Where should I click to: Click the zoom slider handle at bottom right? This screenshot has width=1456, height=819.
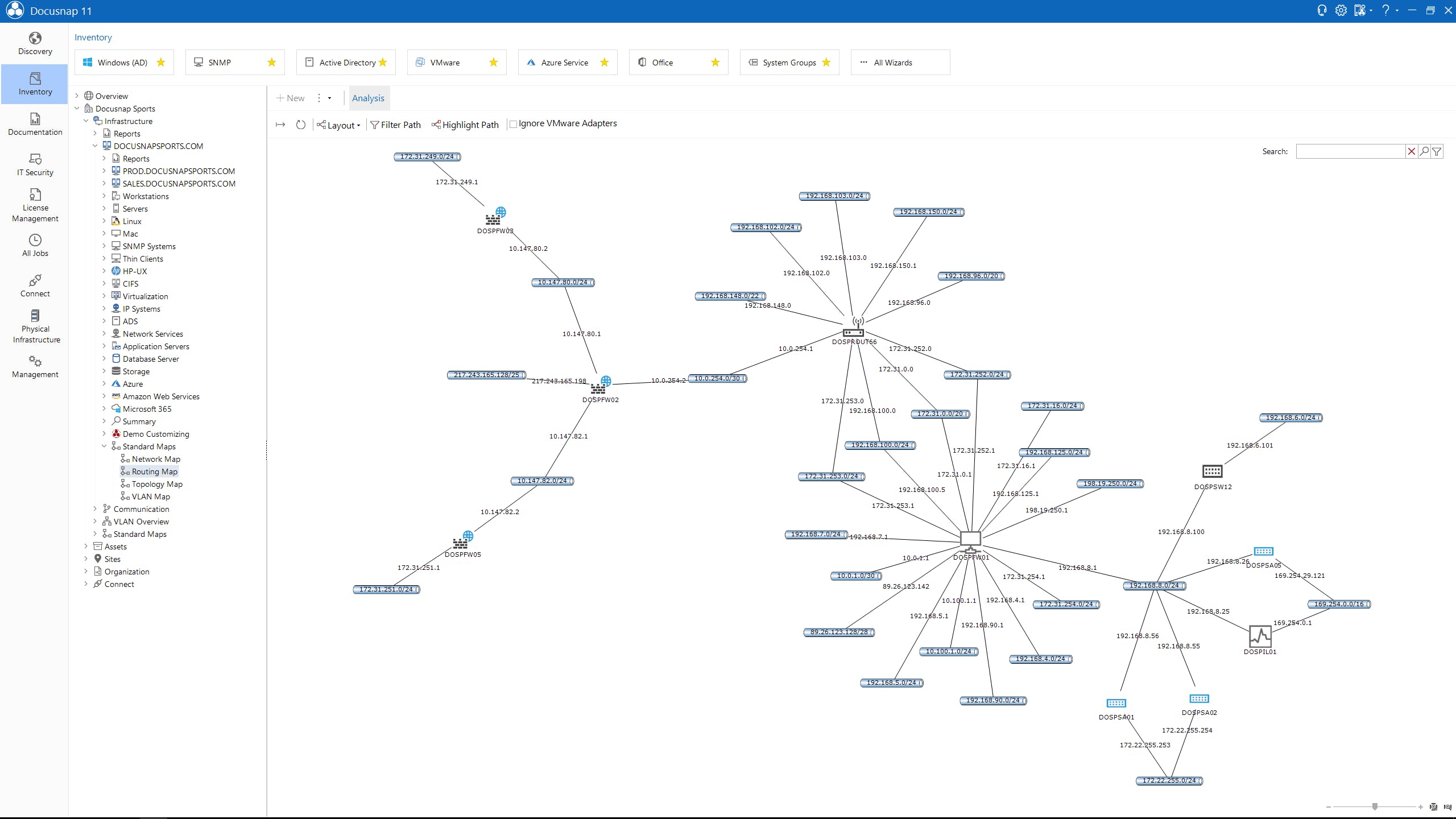pos(1375,806)
